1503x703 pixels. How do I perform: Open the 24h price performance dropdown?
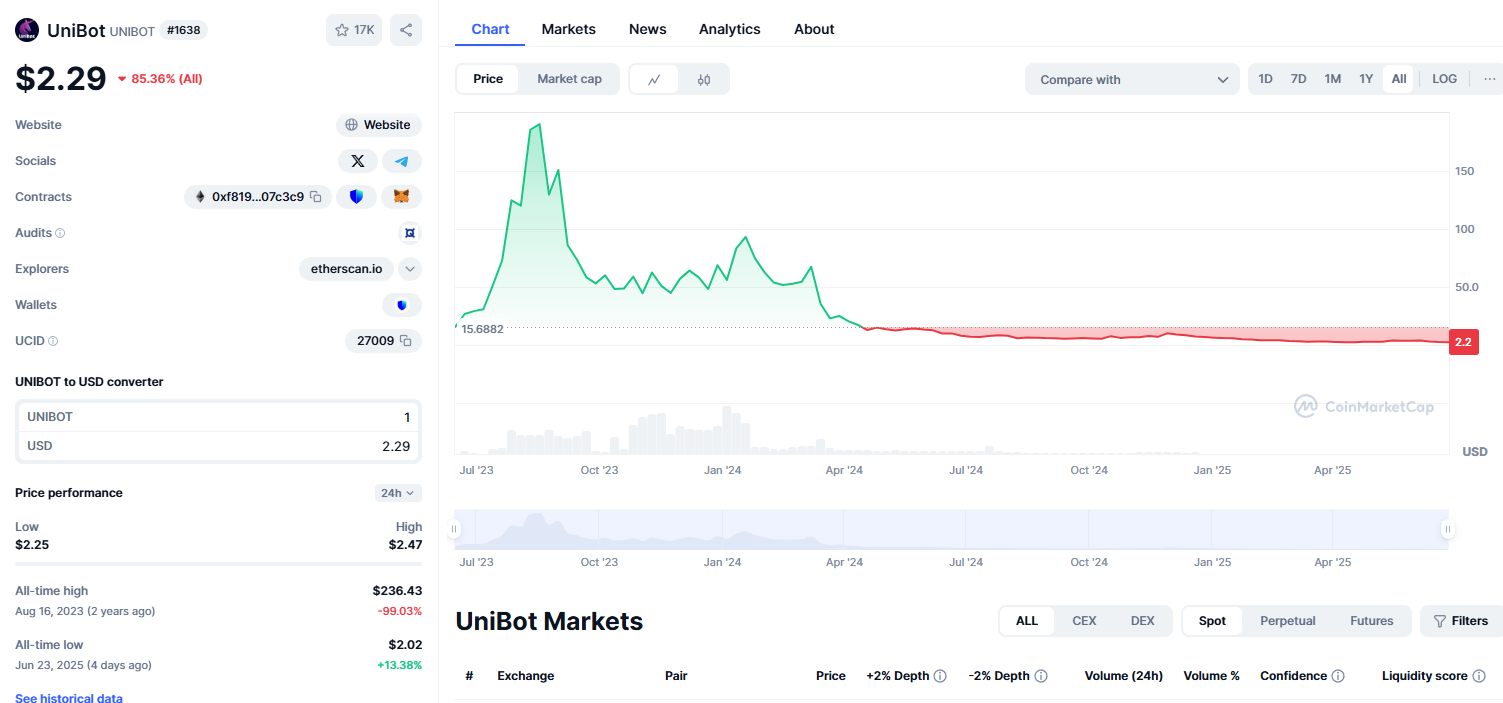pos(398,493)
